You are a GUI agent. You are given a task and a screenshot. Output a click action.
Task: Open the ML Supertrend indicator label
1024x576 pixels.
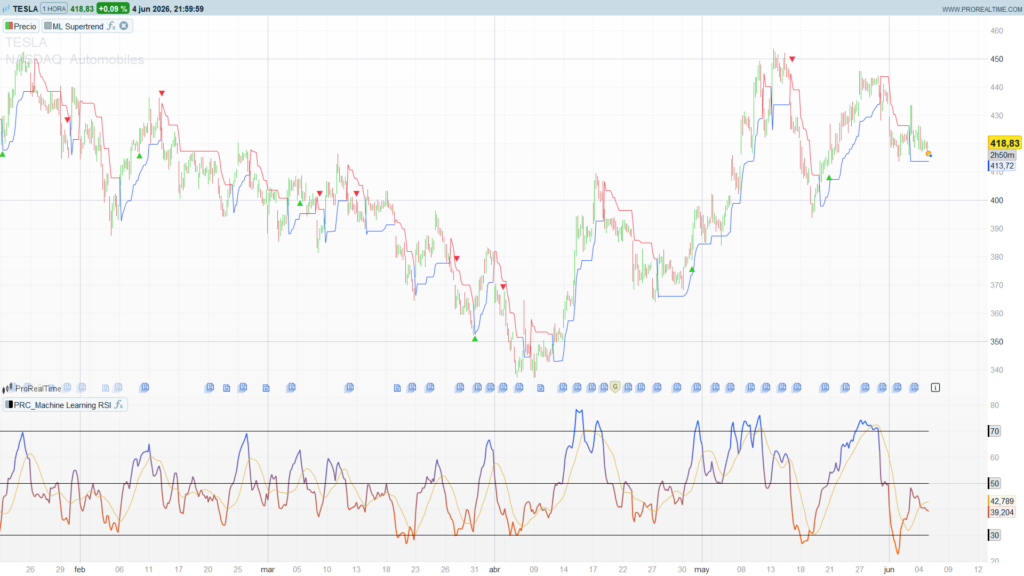point(78,26)
